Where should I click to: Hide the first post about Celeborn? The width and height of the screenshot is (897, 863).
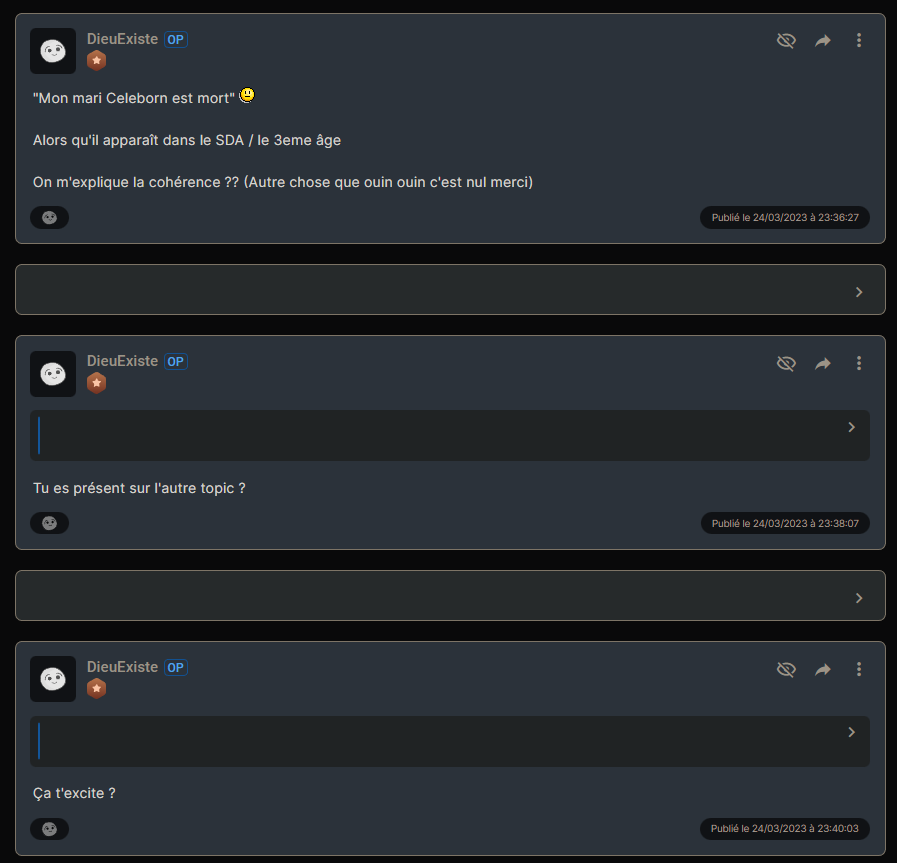pyautogui.click(x=786, y=41)
